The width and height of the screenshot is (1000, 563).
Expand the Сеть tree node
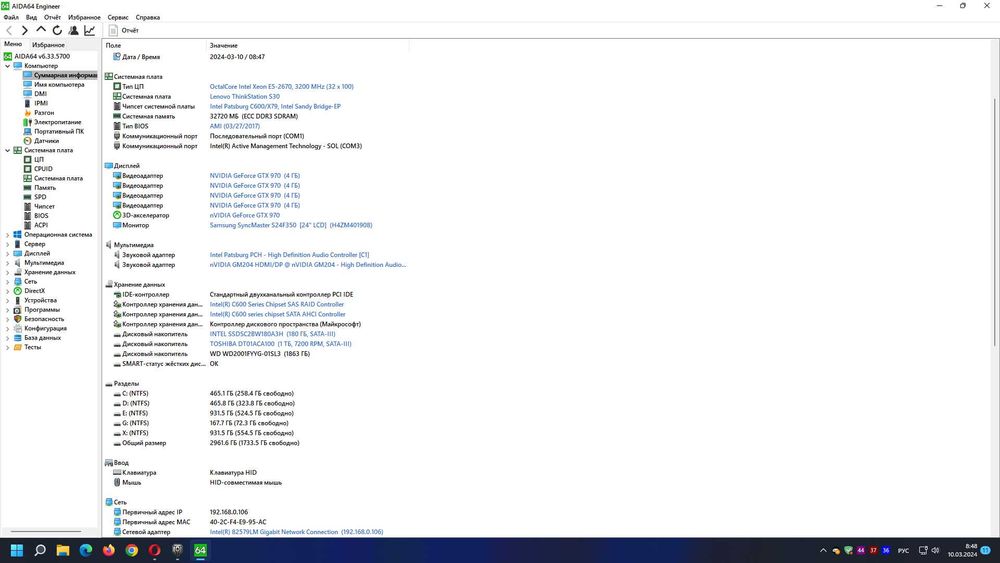click(8, 281)
